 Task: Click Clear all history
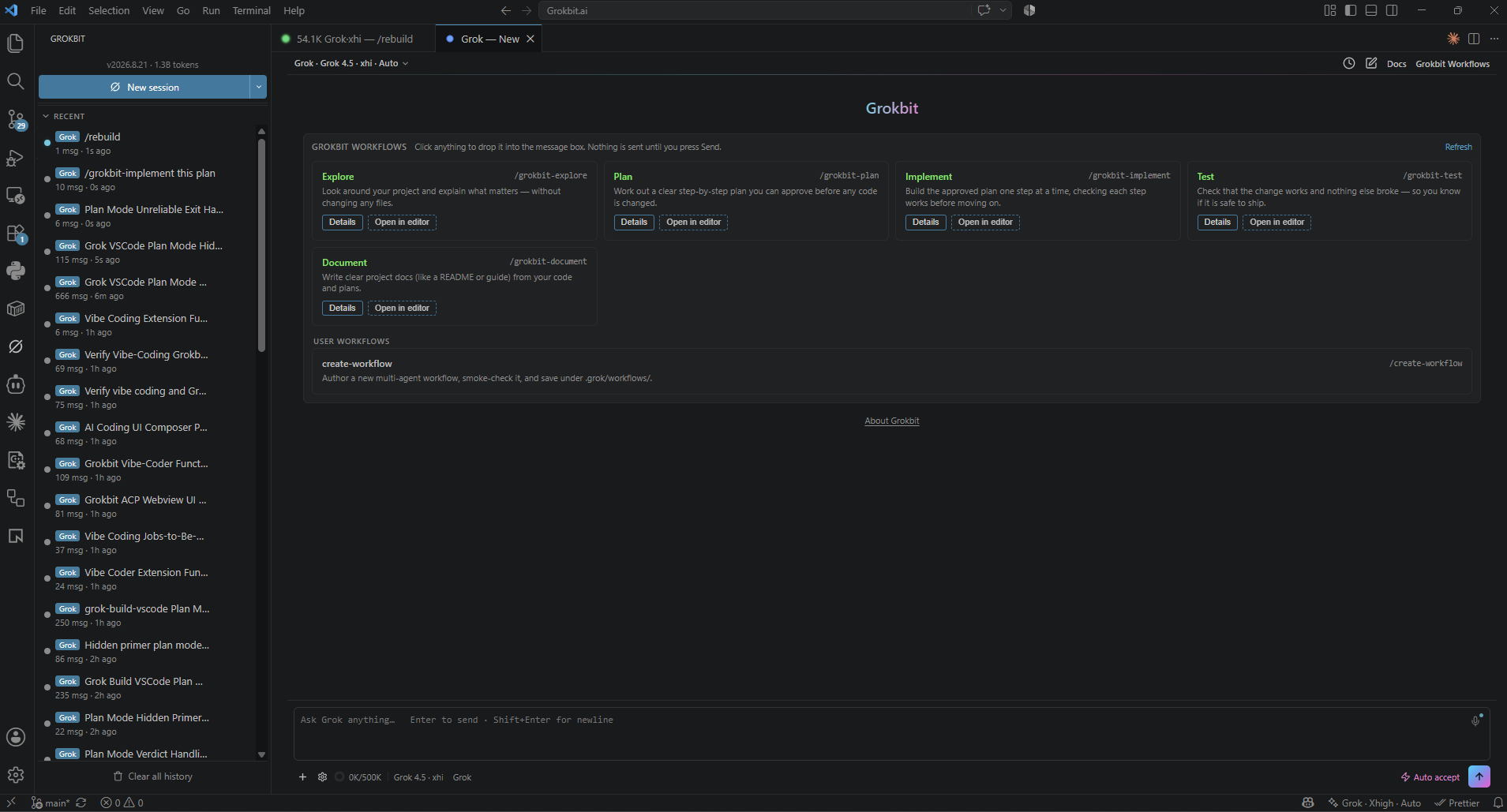(x=152, y=776)
